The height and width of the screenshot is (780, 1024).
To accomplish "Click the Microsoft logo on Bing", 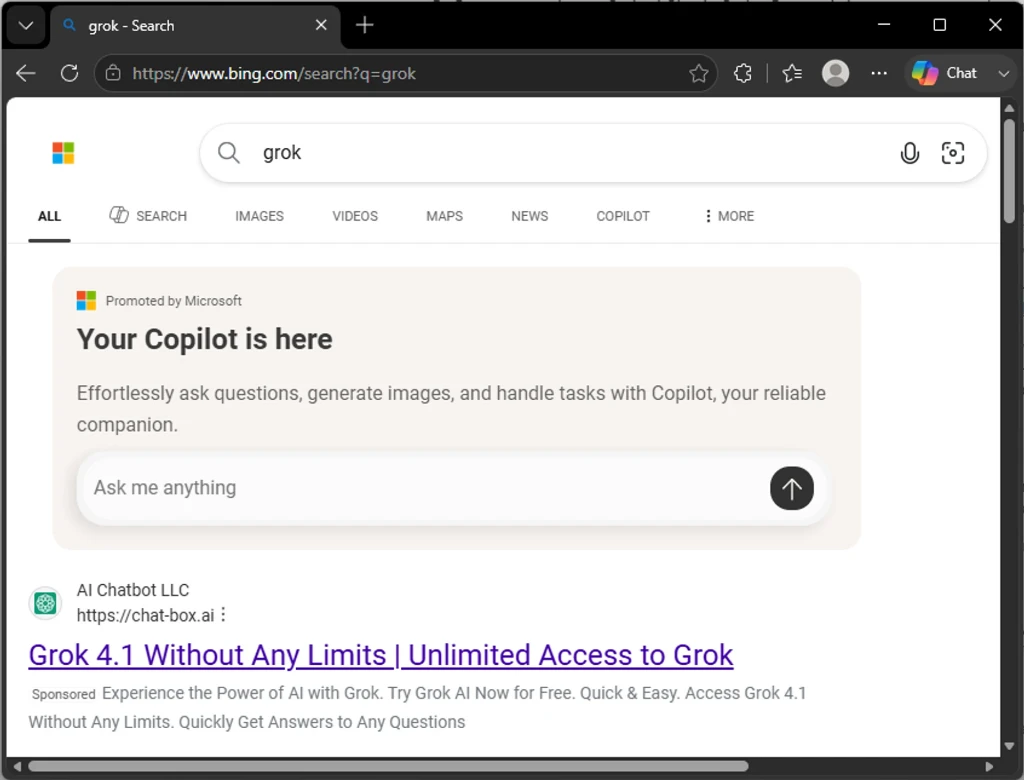I will [x=63, y=153].
